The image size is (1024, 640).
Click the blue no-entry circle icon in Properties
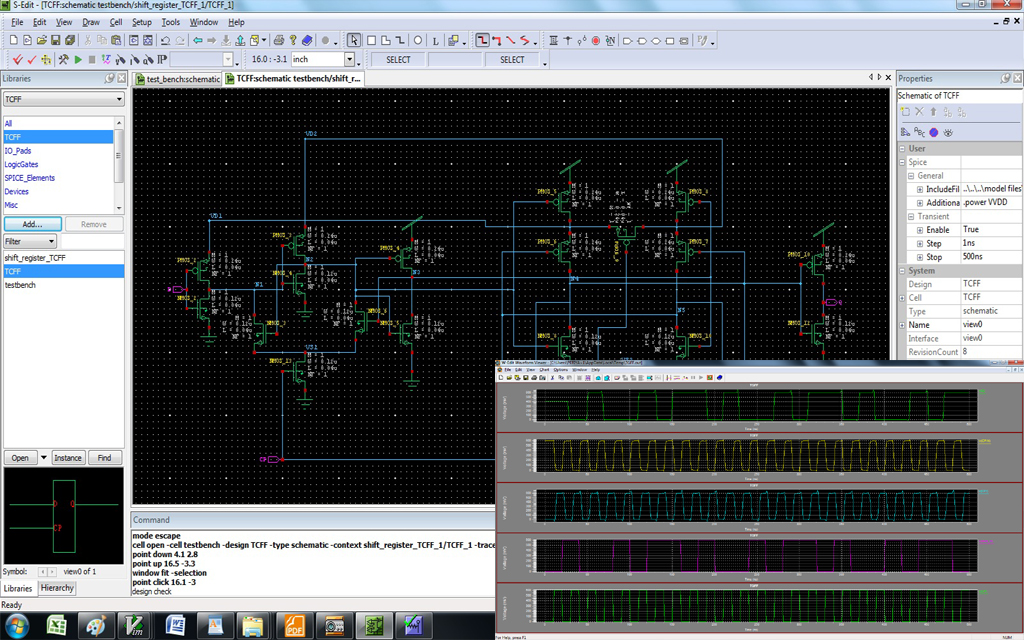click(934, 133)
